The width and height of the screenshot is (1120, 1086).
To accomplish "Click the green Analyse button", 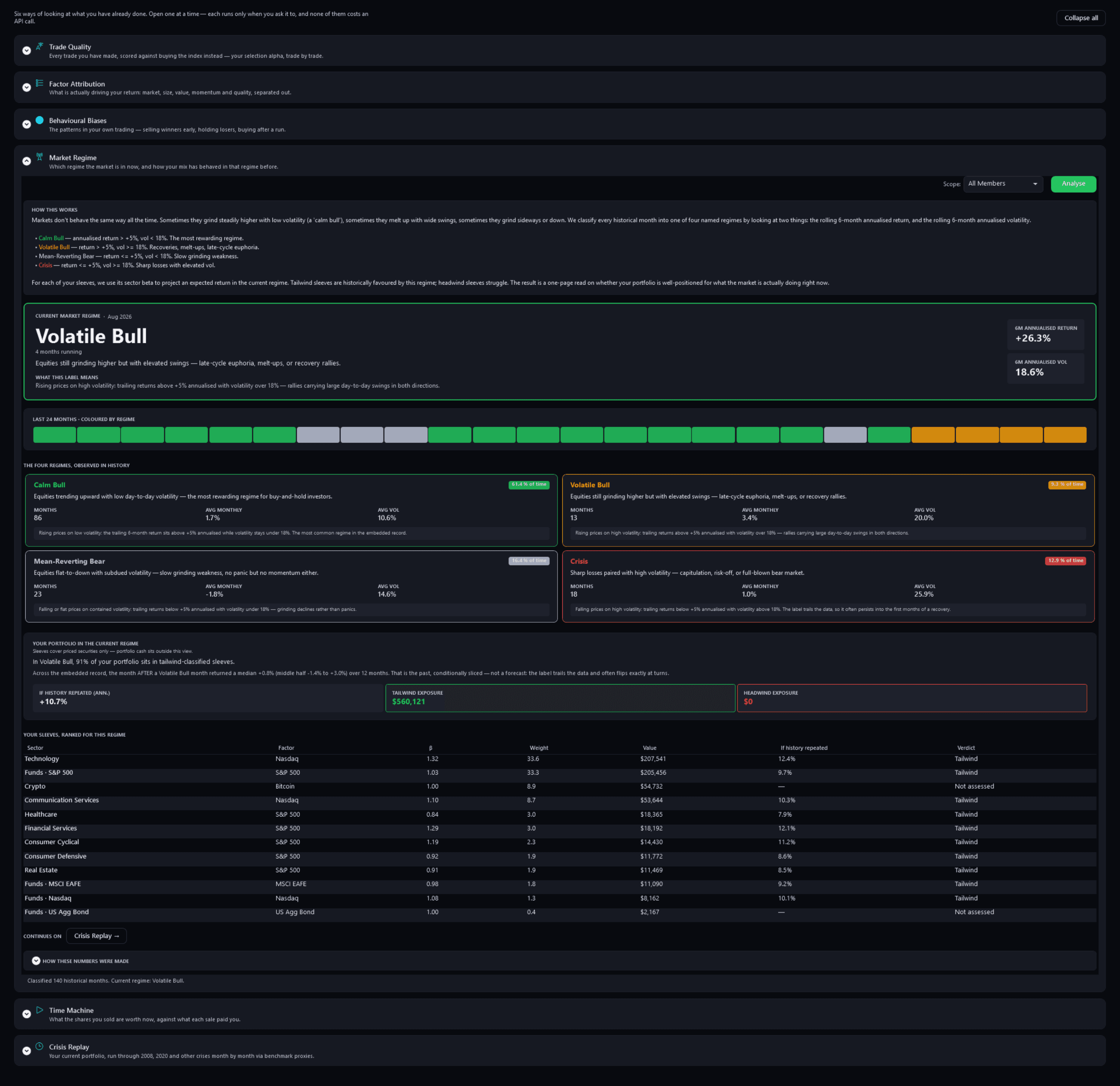I will click(x=1073, y=184).
